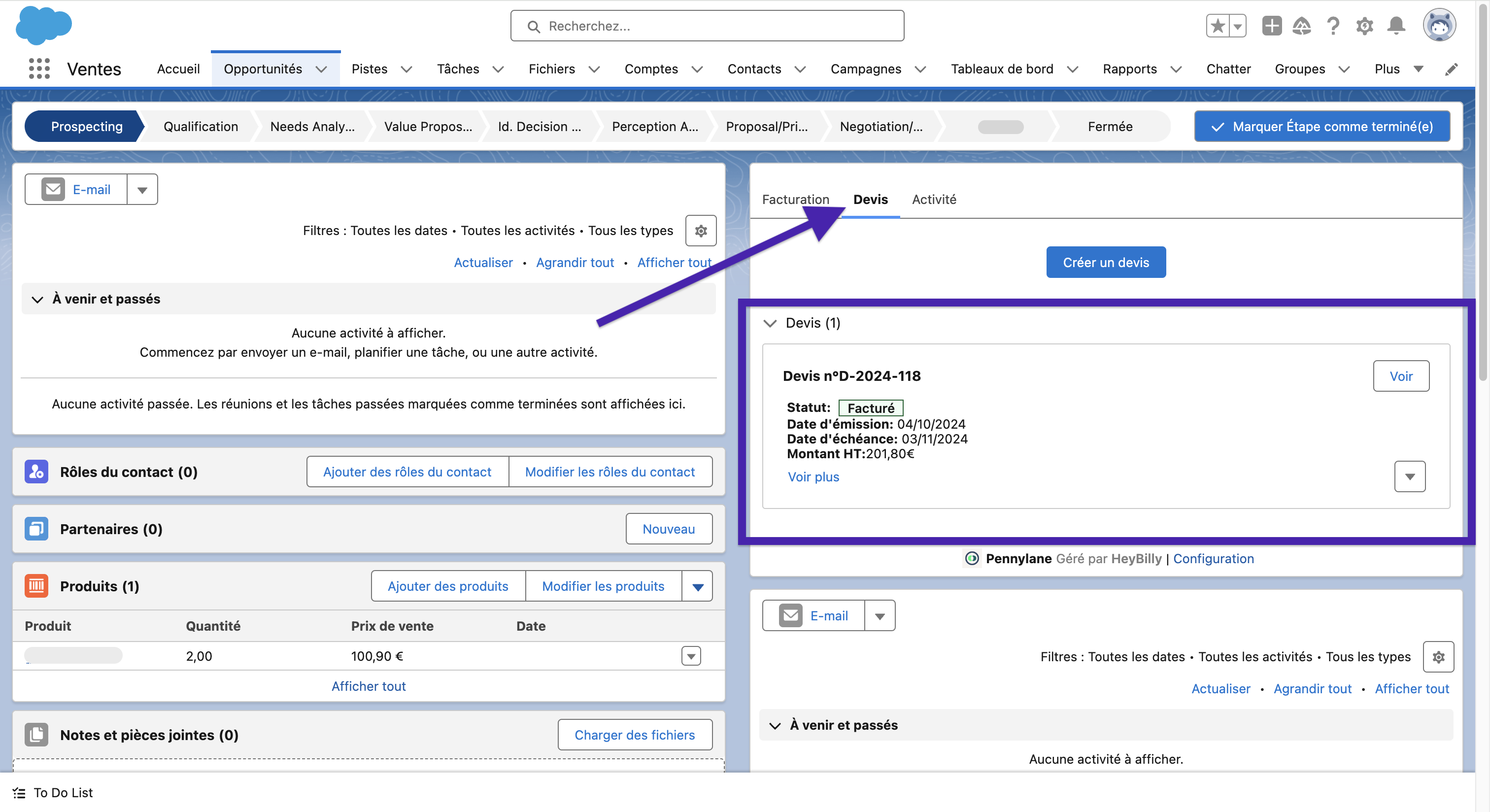Open the Produits actions dropdown arrow
This screenshot has height=812, width=1490.
click(698, 587)
